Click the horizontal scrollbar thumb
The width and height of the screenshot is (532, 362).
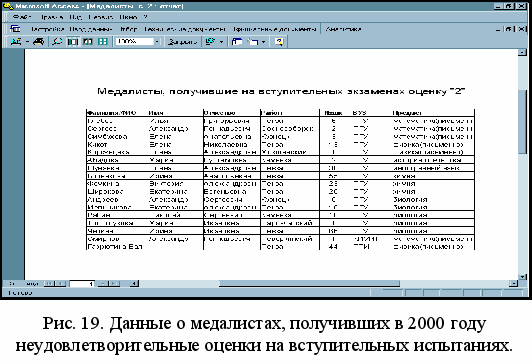[309, 284]
